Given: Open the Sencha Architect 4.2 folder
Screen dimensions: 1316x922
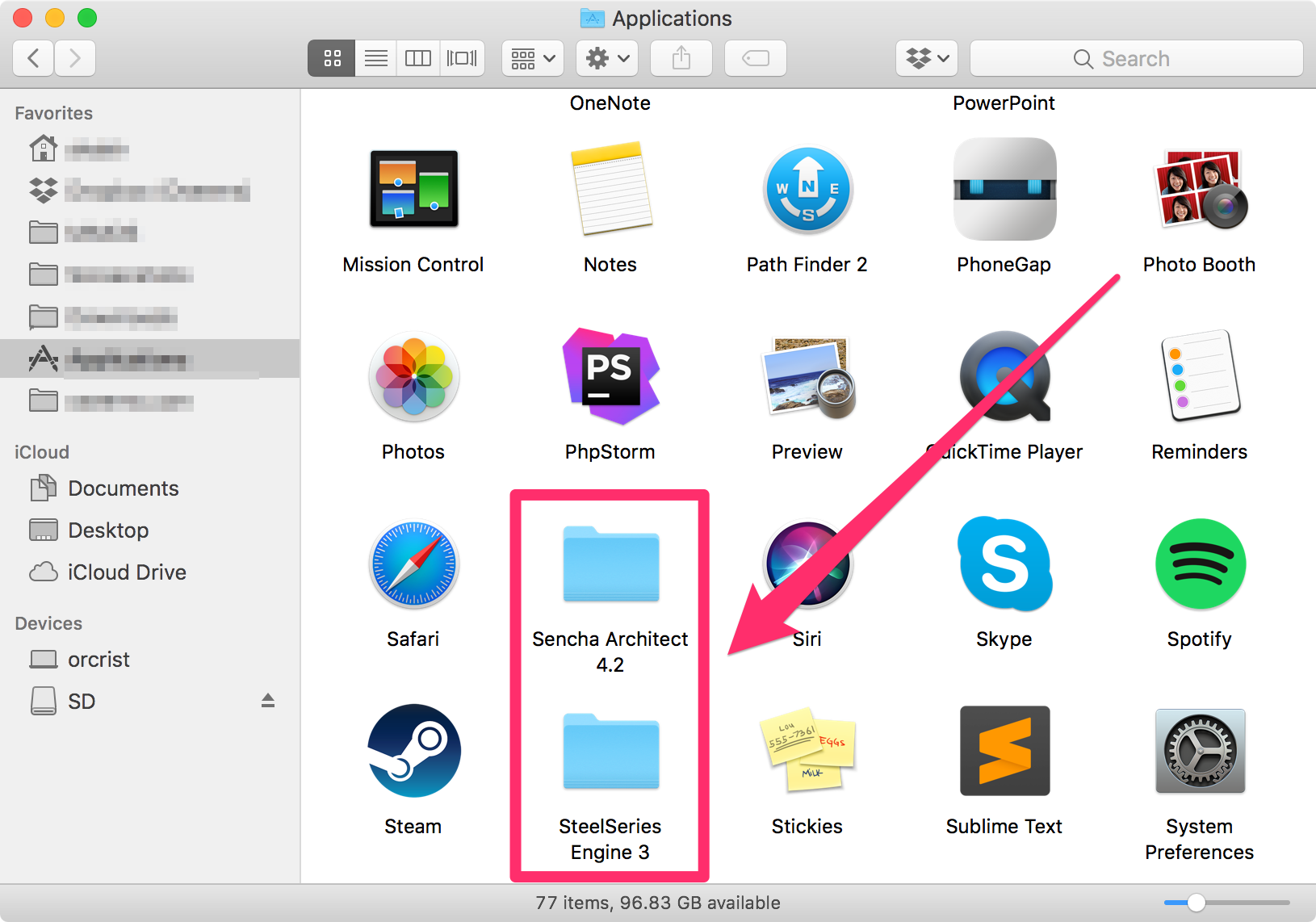Looking at the screenshot, I should (x=610, y=565).
